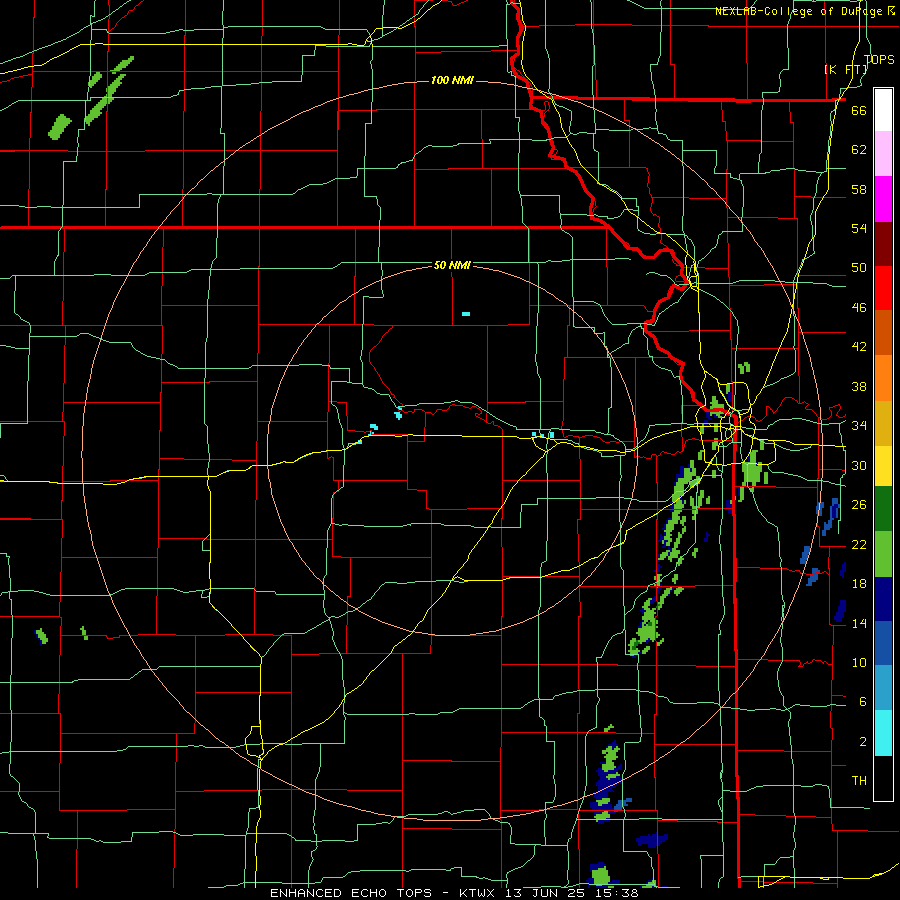Image resolution: width=900 pixels, height=900 pixels.
Task: Select the bright red legend swatch
Action: (x=883, y=288)
